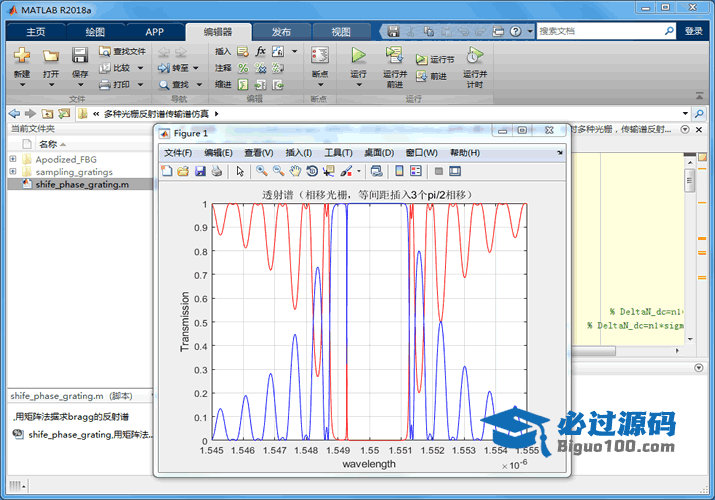The width and height of the screenshot is (715, 500).
Task: Click Hide Plot Tools icon
Action: [439, 171]
